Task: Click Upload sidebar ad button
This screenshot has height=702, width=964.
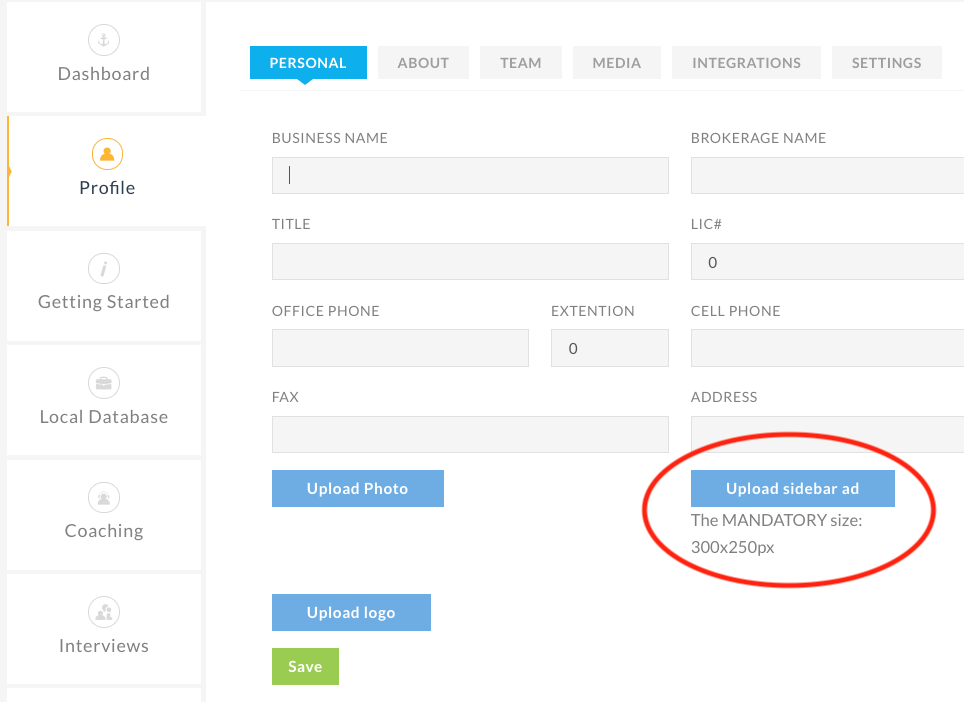Action: pyautogui.click(x=792, y=489)
